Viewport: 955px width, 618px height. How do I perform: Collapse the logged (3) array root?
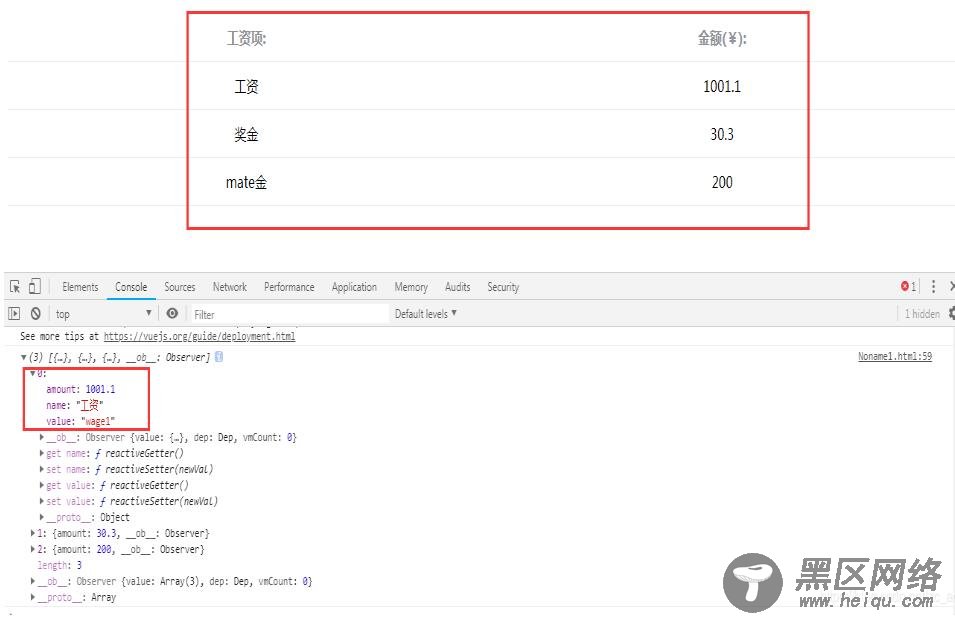(x=24, y=357)
